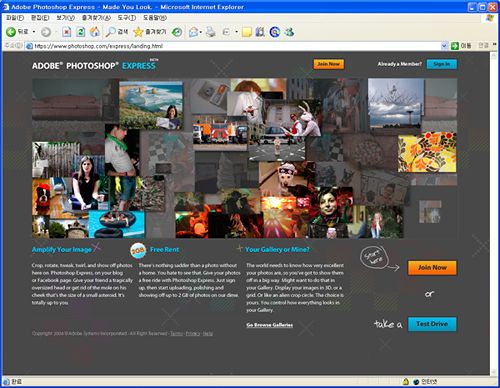Open History with the green clock icon
Screen dimensions: 500x388
tap(177, 32)
